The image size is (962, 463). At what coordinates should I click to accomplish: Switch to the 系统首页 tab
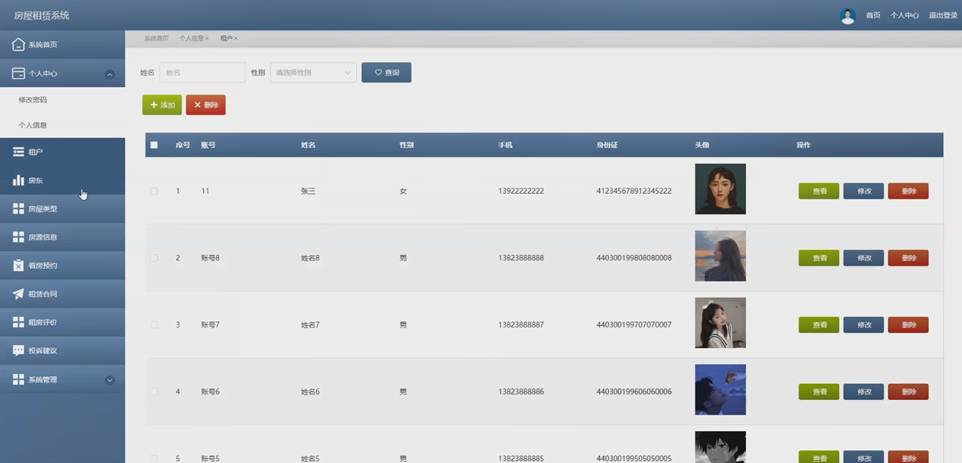click(156, 39)
